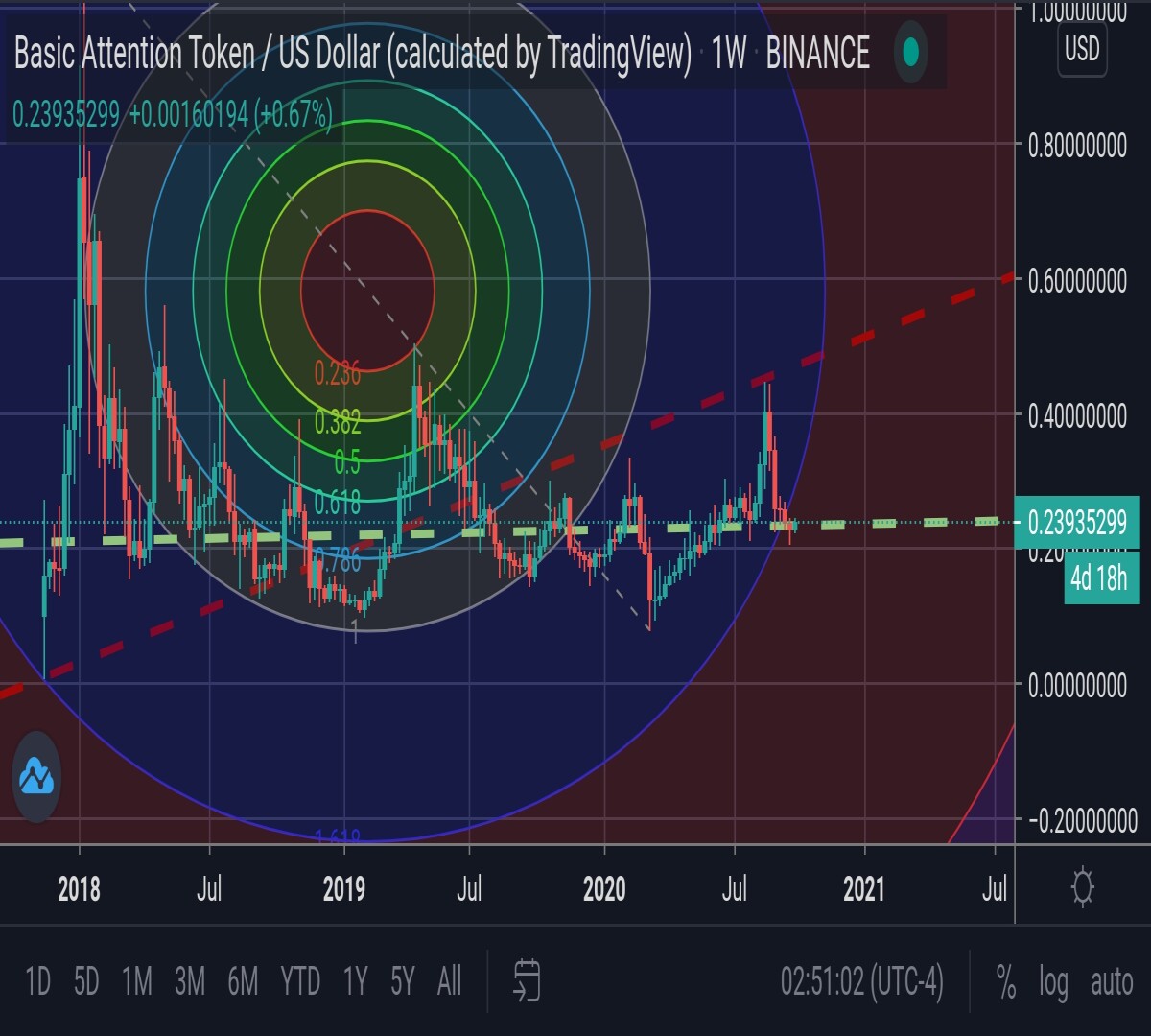Select the 0.786 Fib circle label
The width and height of the screenshot is (1151, 1036).
[x=338, y=561]
